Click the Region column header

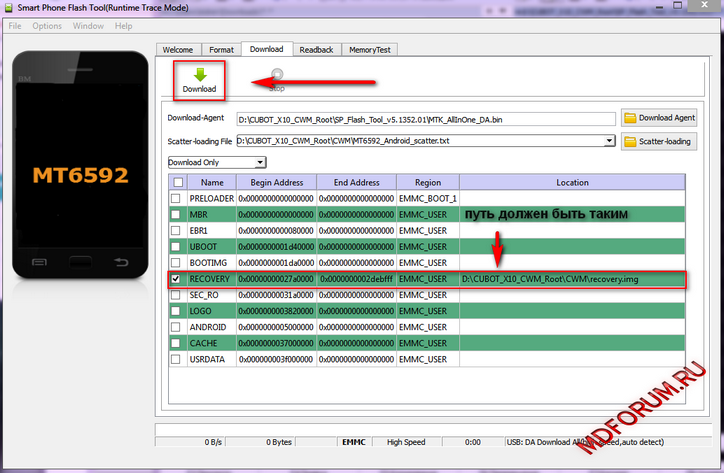[x=428, y=182]
